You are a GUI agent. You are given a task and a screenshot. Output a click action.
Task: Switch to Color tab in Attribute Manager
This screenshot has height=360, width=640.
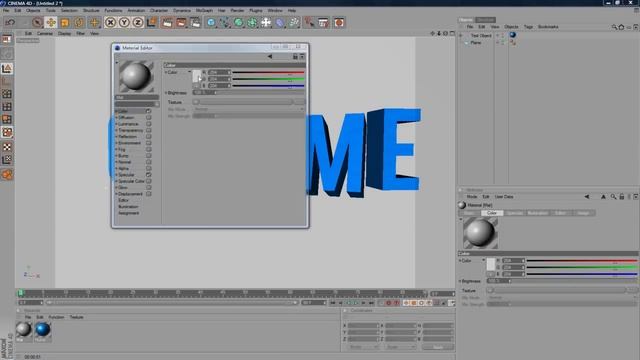492,213
